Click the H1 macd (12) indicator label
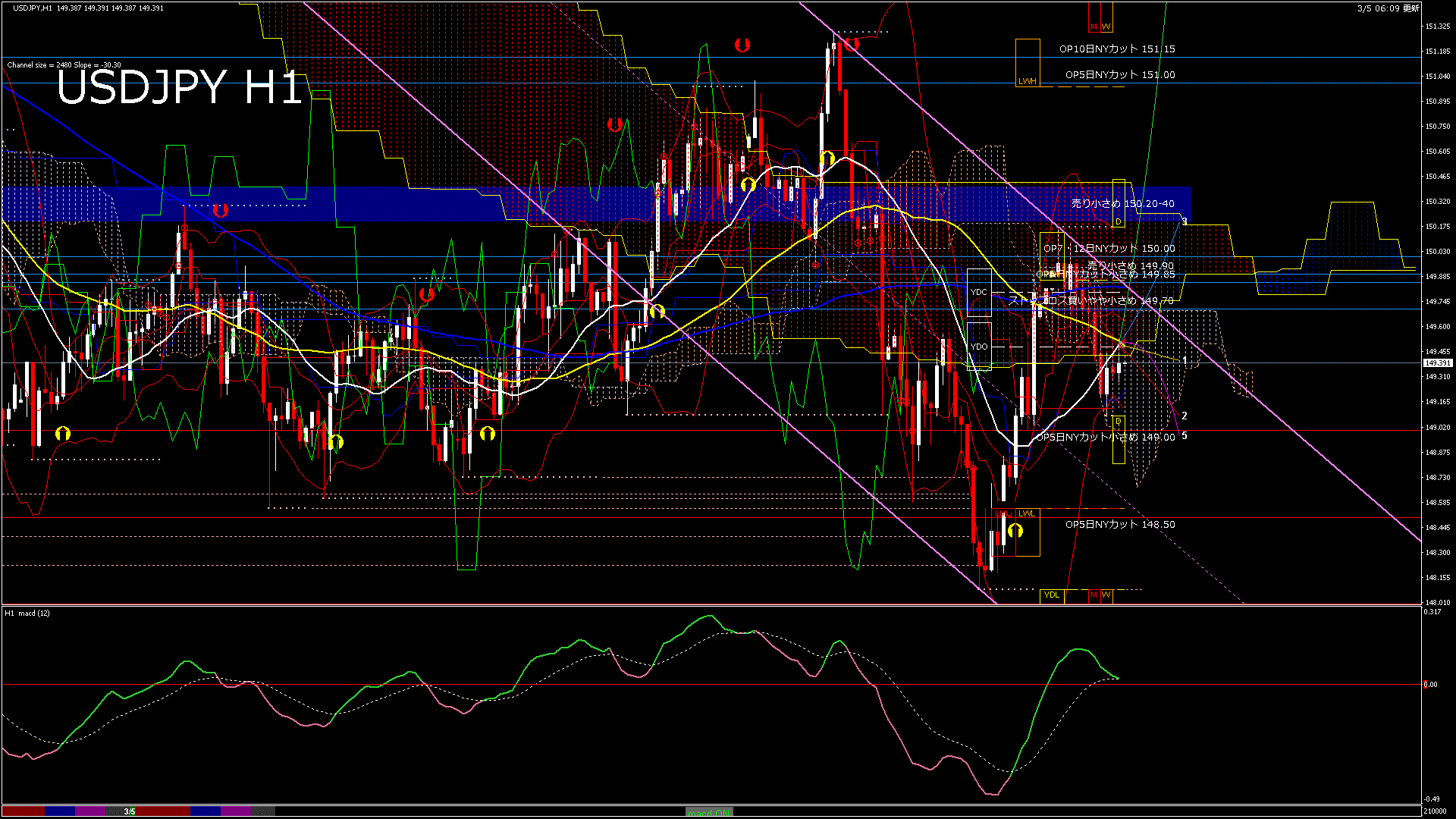Image resolution: width=1456 pixels, height=819 pixels. tap(27, 613)
